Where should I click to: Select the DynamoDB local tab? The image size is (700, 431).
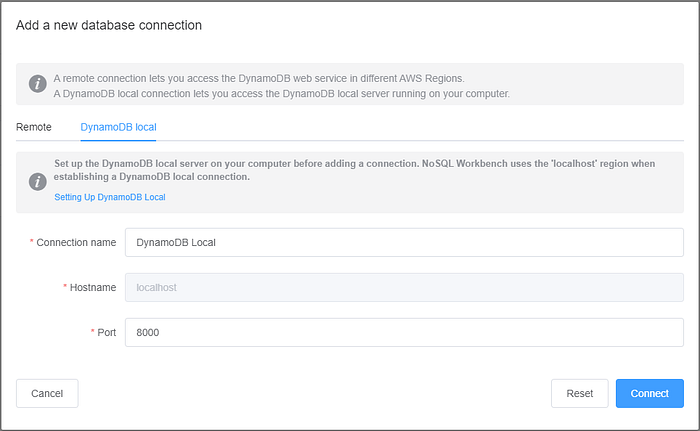(118, 127)
